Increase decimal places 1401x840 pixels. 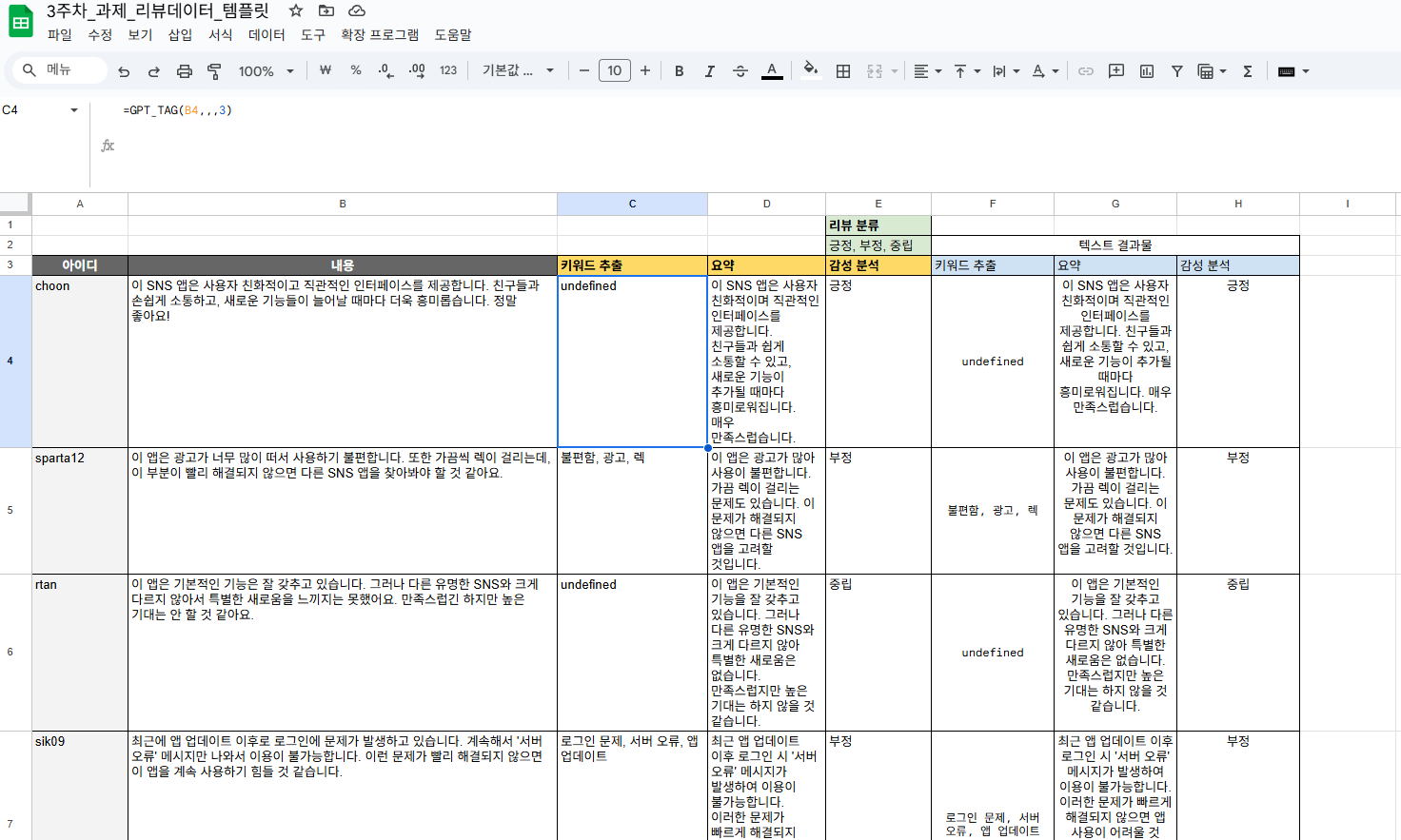[417, 70]
